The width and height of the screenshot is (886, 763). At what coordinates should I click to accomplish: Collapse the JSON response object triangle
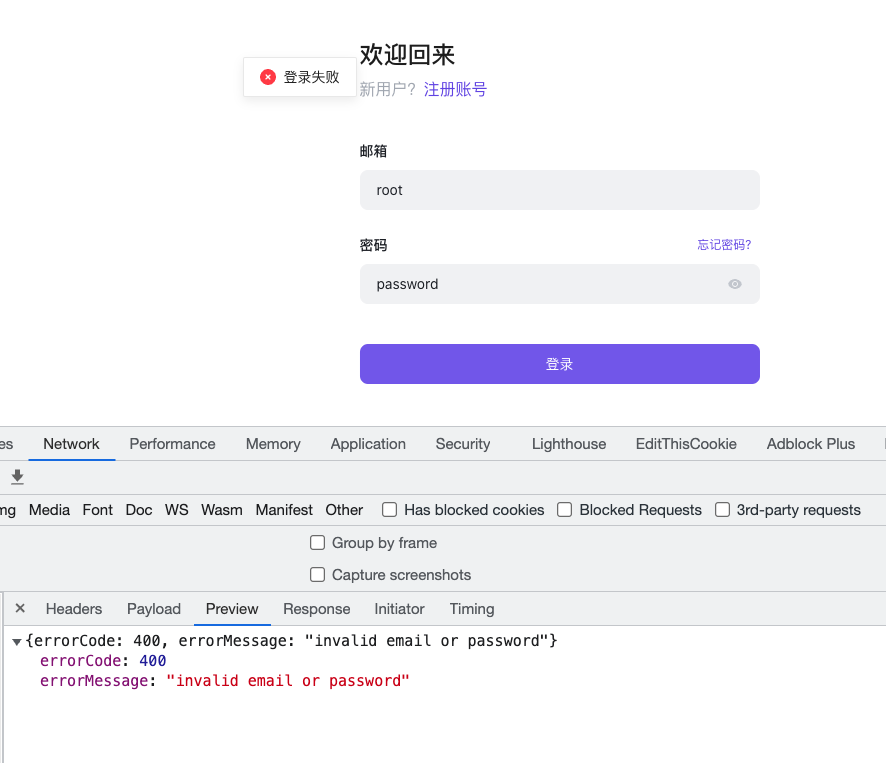(16, 641)
